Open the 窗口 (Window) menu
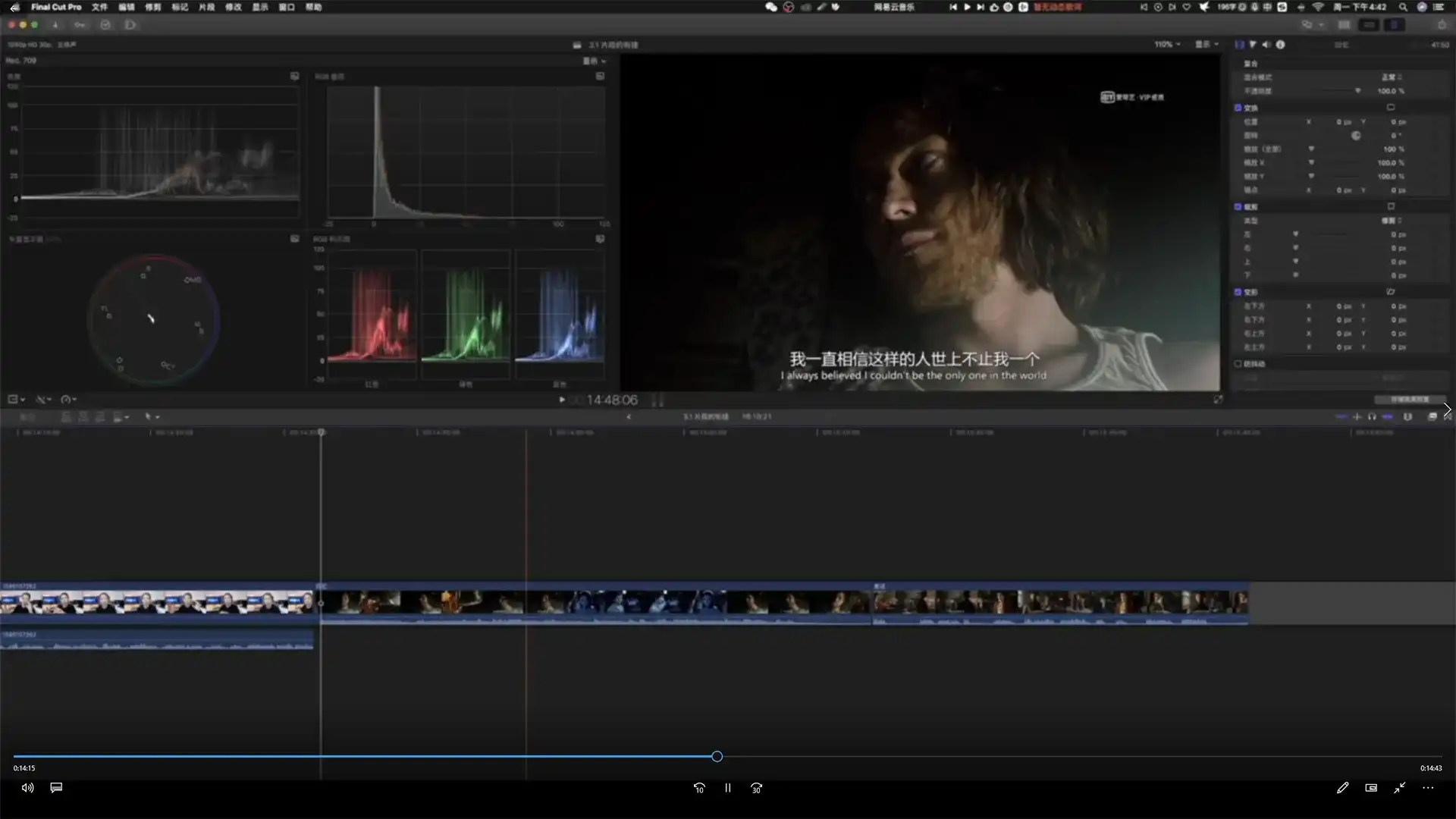This screenshot has height=819, width=1456. [286, 7]
